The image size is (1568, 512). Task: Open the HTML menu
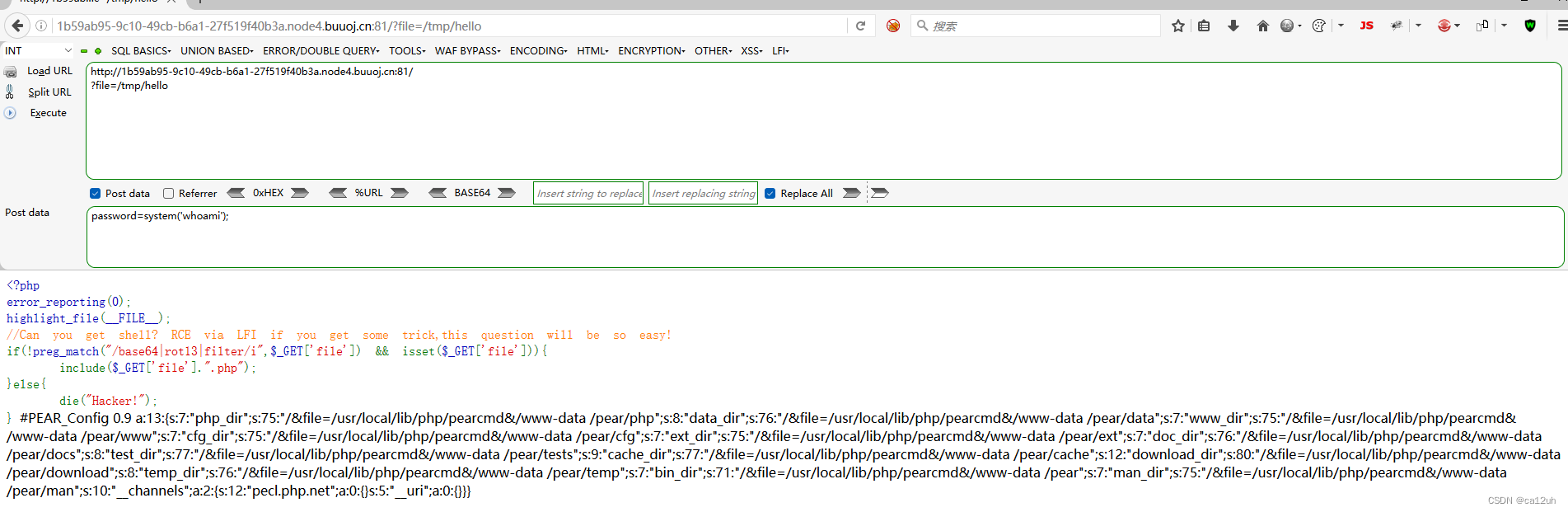pyautogui.click(x=592, y=51)
